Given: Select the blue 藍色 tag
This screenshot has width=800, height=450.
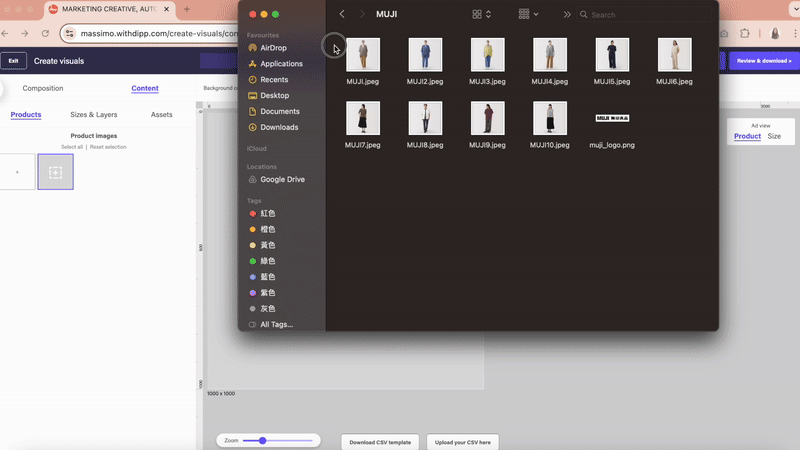Looking at the screenshot, I should [262, 277].
